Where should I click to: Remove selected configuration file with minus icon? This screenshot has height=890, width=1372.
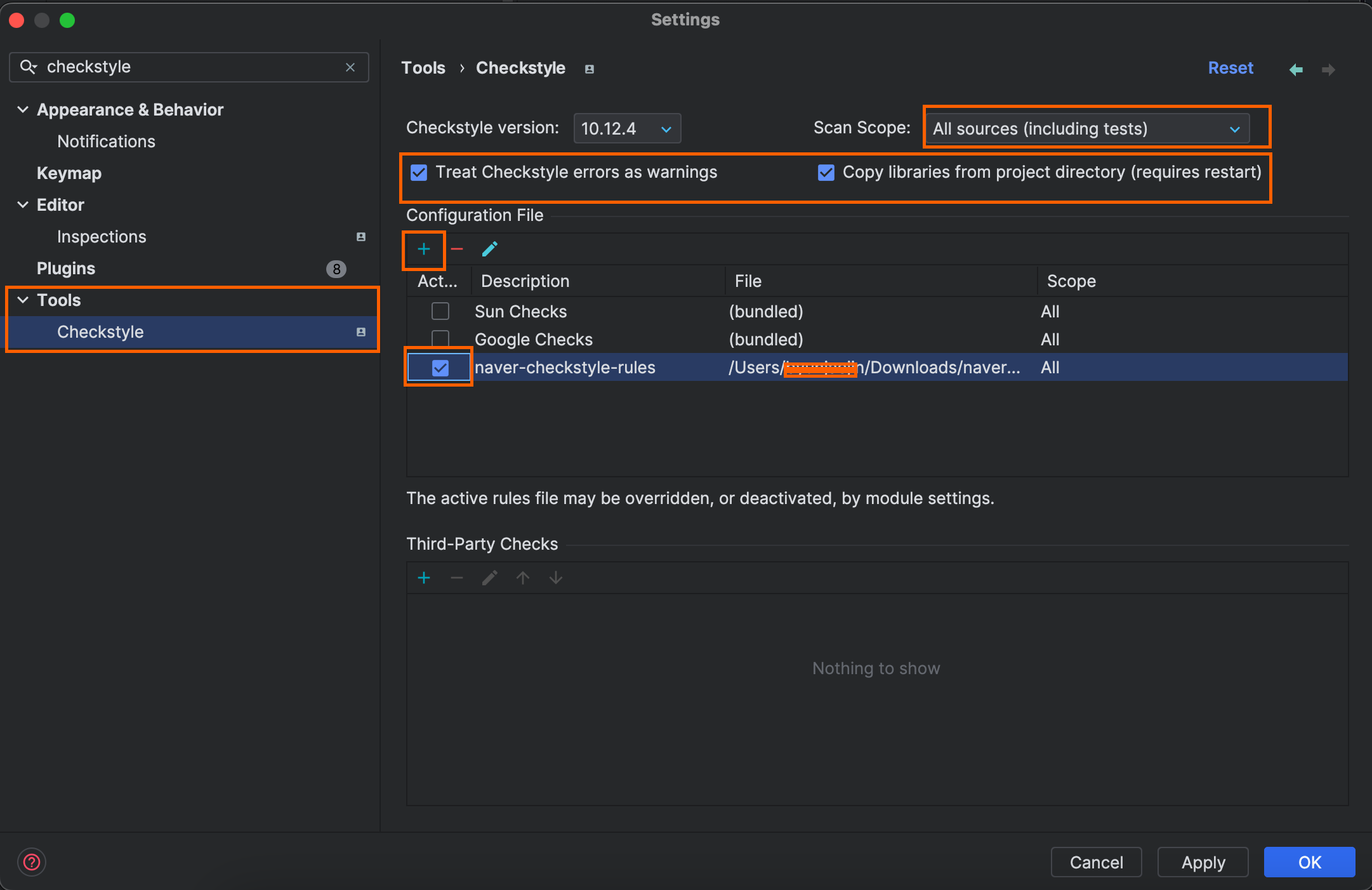pyautogui.click(x=457, y=249)
